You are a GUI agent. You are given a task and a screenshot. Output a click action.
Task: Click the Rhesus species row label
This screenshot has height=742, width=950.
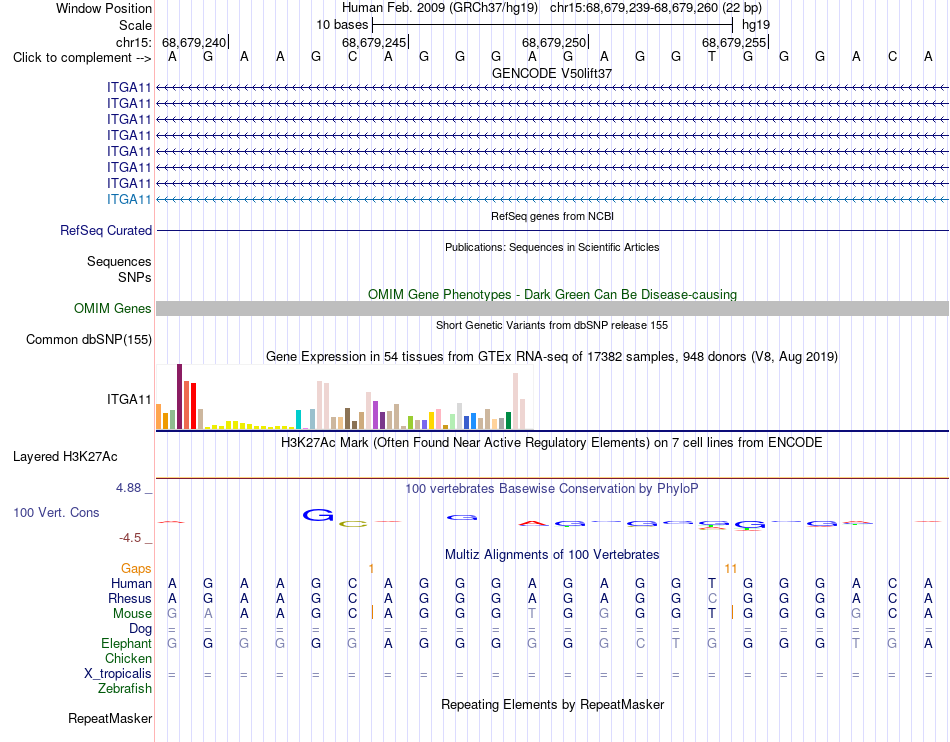click(x=130, y=598)
